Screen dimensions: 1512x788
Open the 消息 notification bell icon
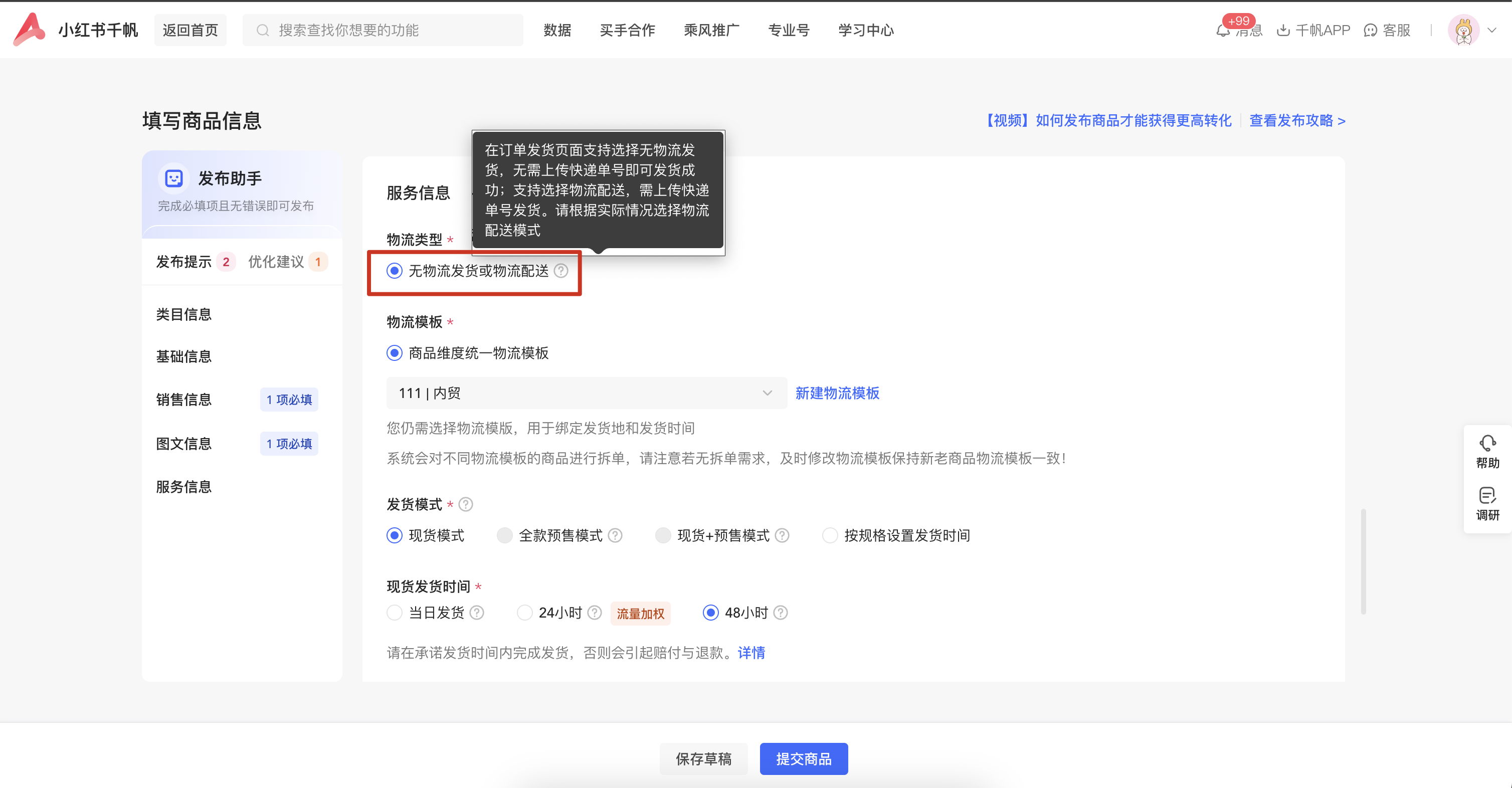(x=1223, y=31)
